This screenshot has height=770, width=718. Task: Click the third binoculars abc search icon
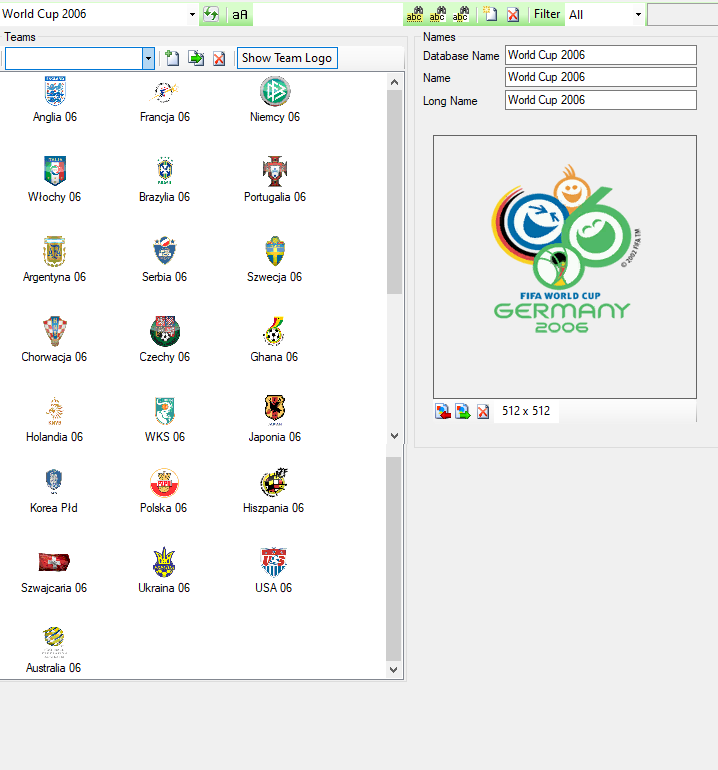point(461,14)
